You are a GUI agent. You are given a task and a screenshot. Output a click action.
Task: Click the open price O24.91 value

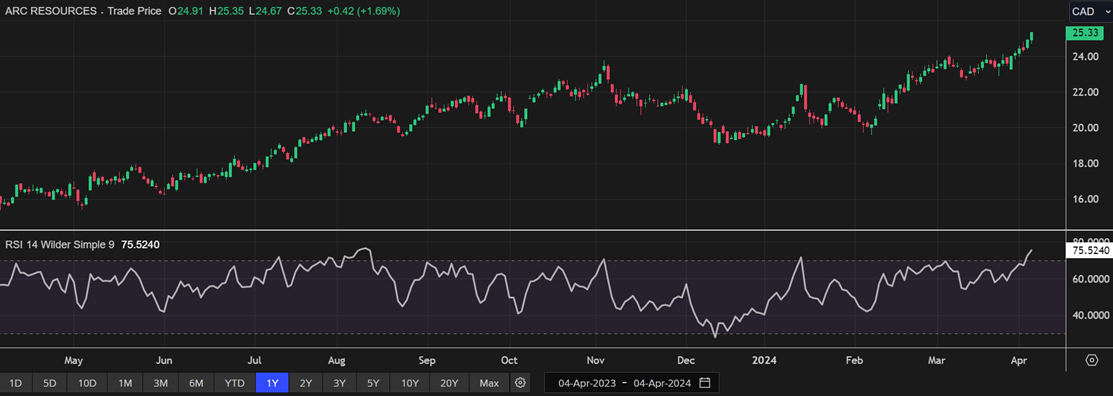(185, 11)
